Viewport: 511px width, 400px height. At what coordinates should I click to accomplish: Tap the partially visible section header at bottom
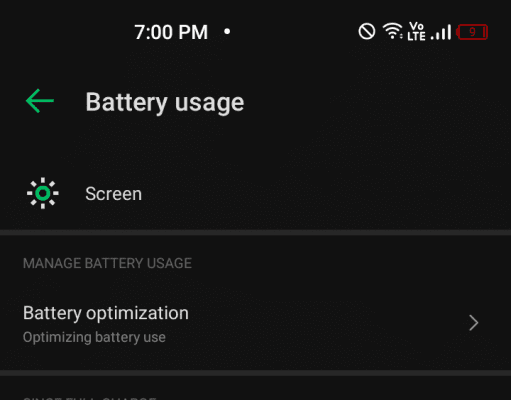point(89,398)
